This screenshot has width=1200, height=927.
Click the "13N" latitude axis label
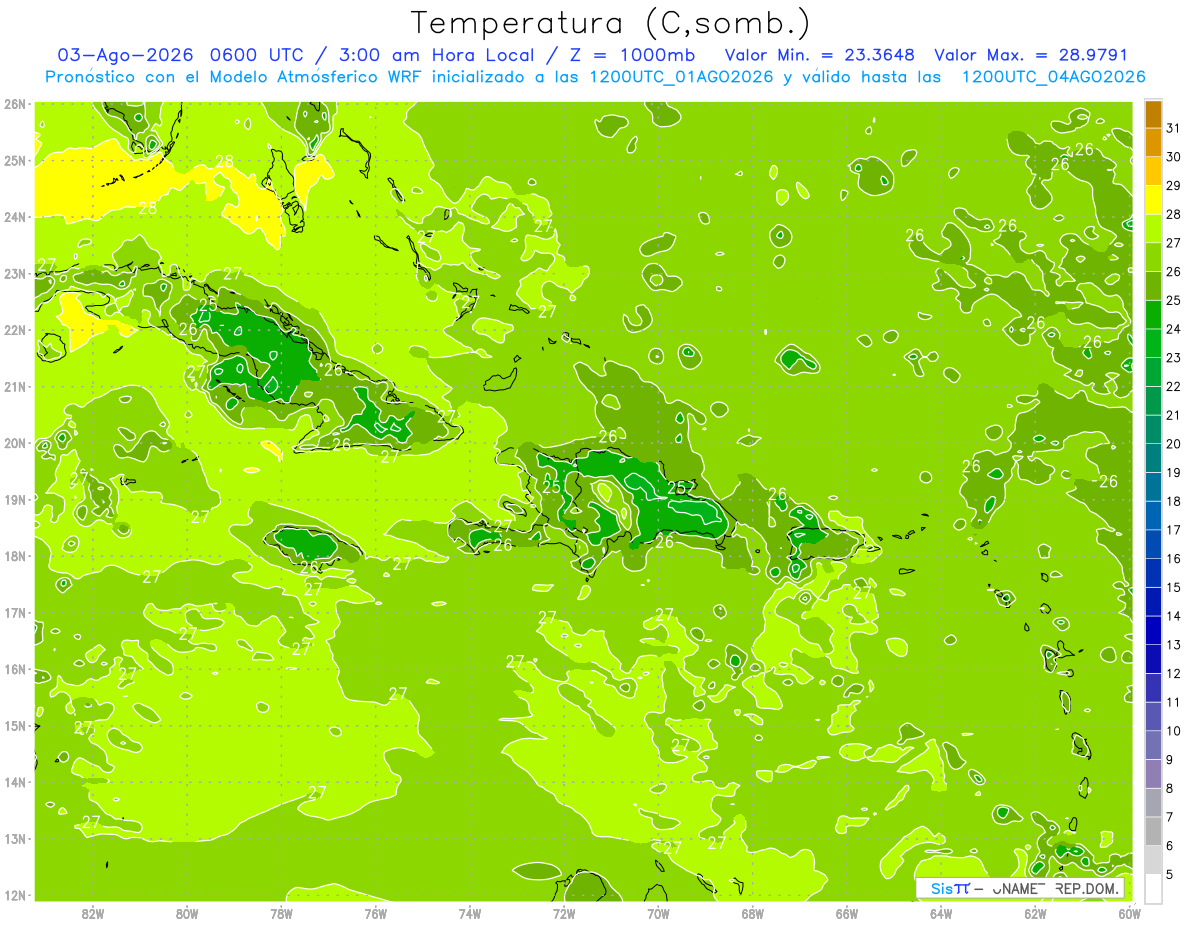[x=15, y=838]
